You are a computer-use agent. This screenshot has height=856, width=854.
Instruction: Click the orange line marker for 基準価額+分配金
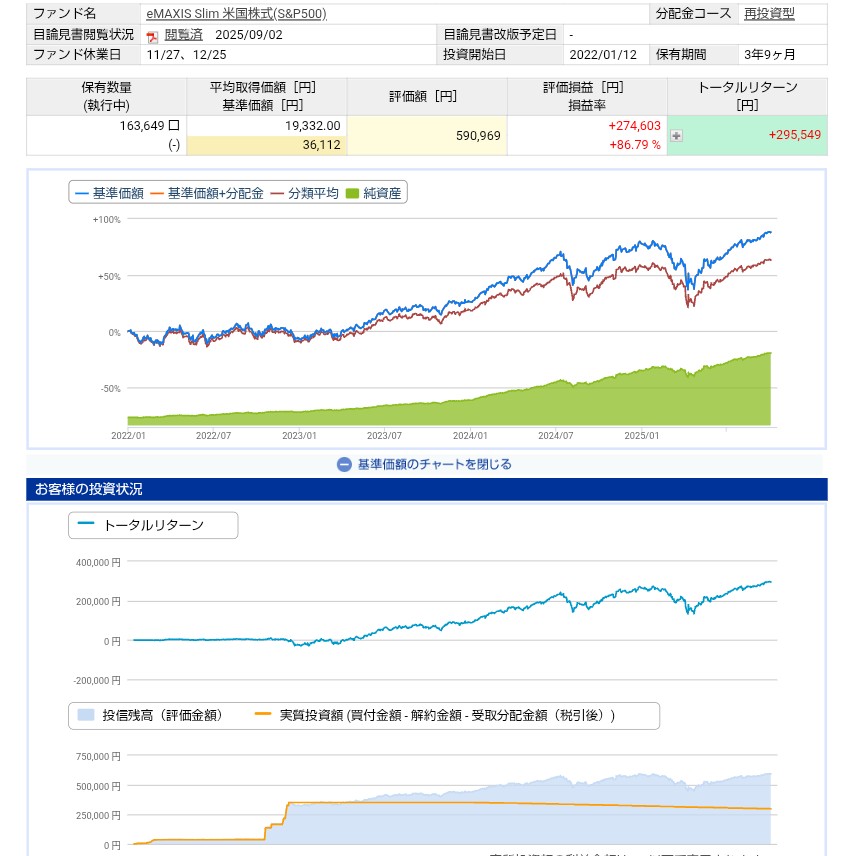pos(156,194)
